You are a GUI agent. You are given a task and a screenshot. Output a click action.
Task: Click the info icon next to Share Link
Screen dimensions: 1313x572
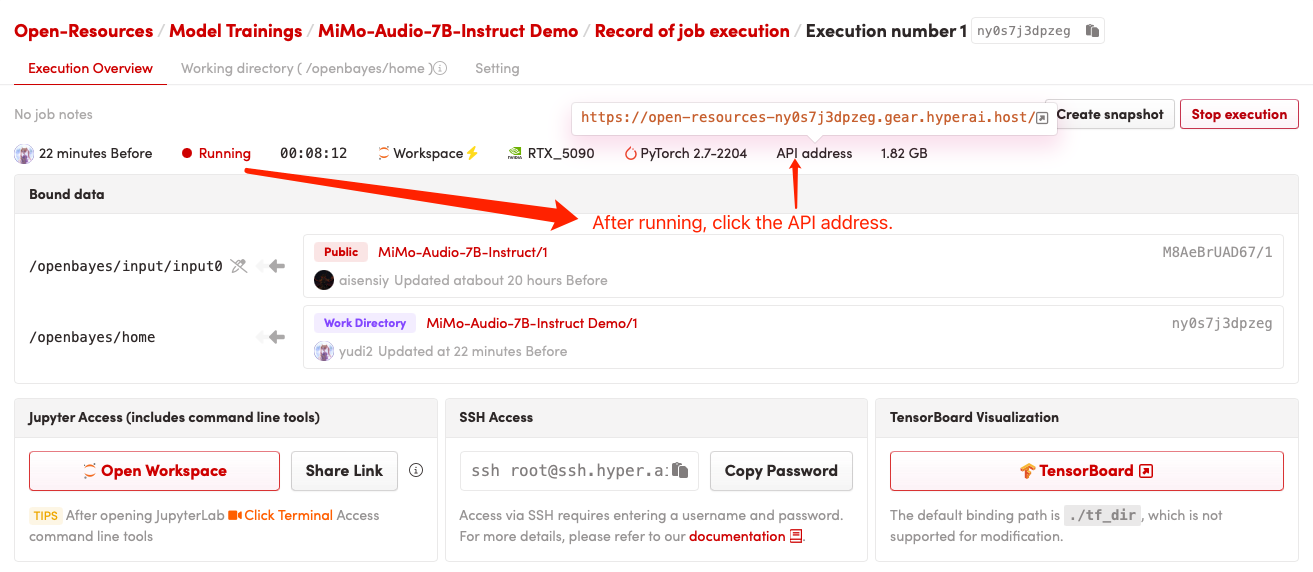pyautogui.click(x=417, y=470)
